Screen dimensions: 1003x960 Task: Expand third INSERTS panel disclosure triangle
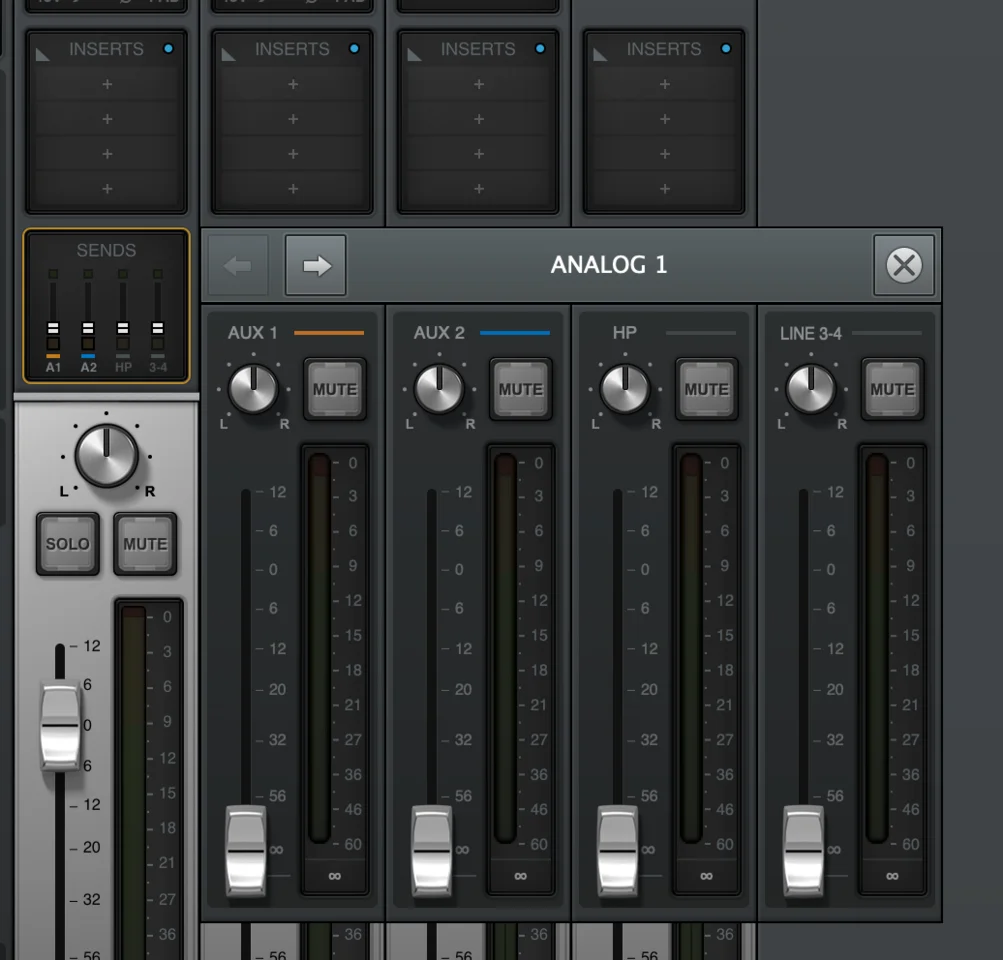coord(415,53)
